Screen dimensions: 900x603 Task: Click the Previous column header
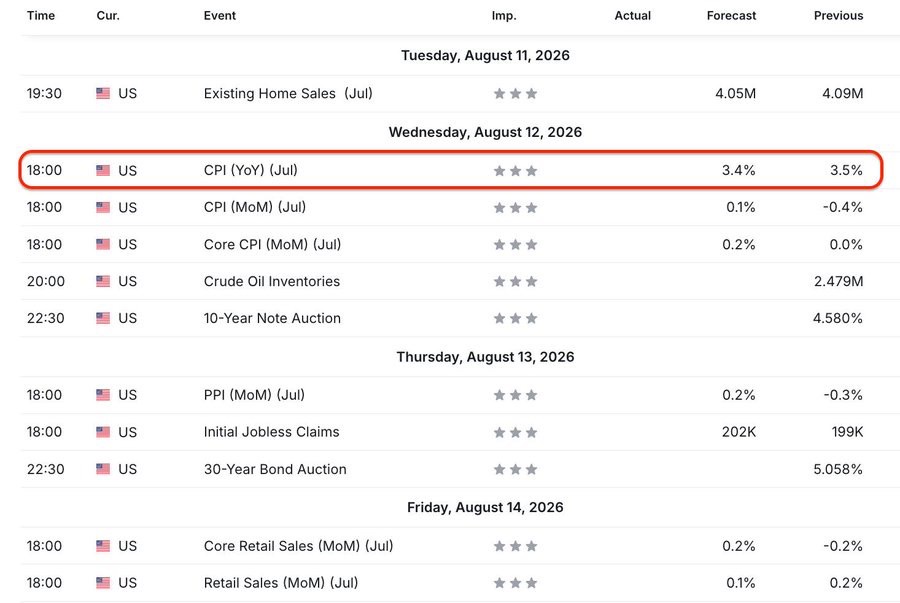[839, 15]
